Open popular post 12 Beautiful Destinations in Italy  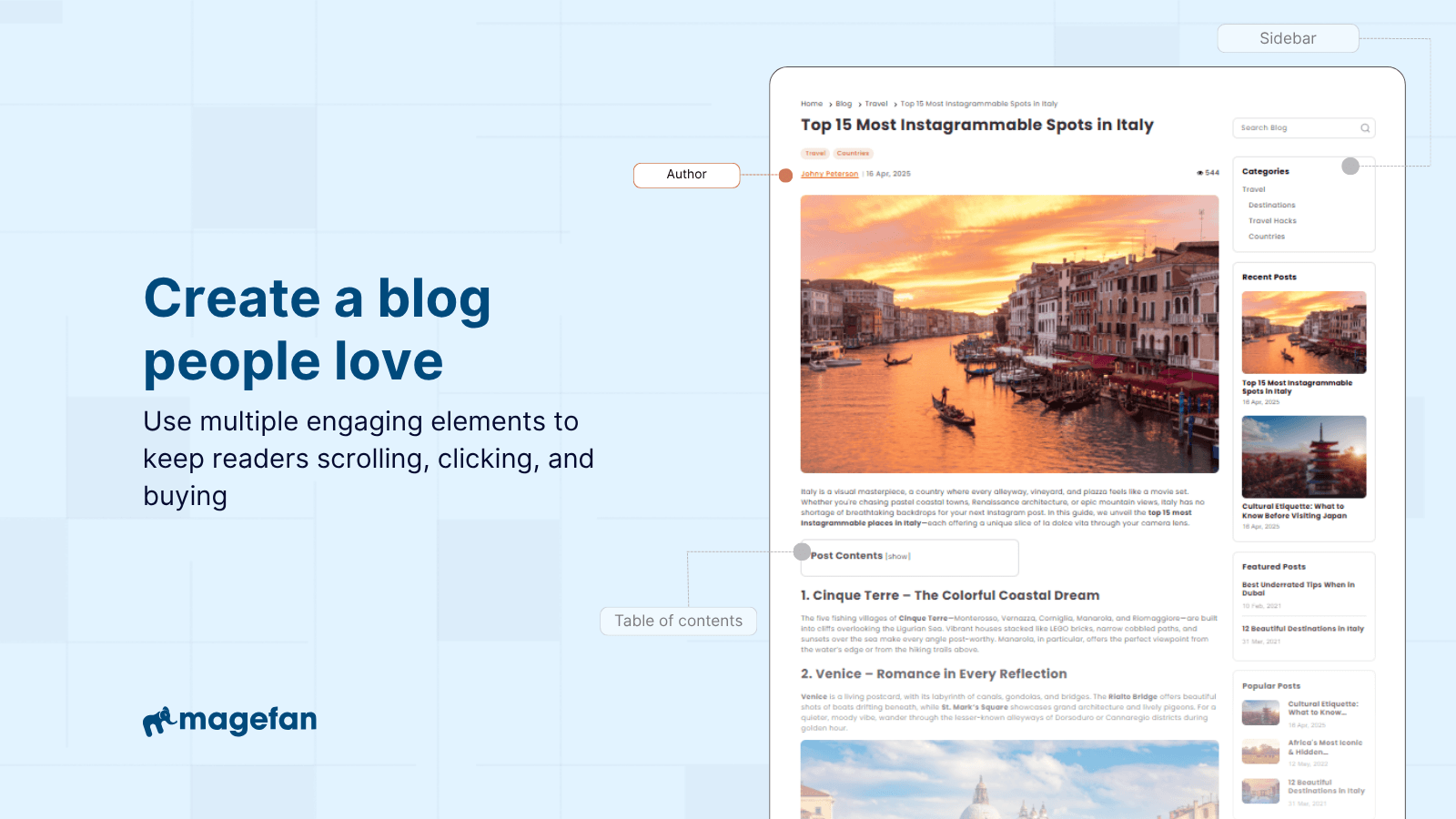pos(1326,786)
